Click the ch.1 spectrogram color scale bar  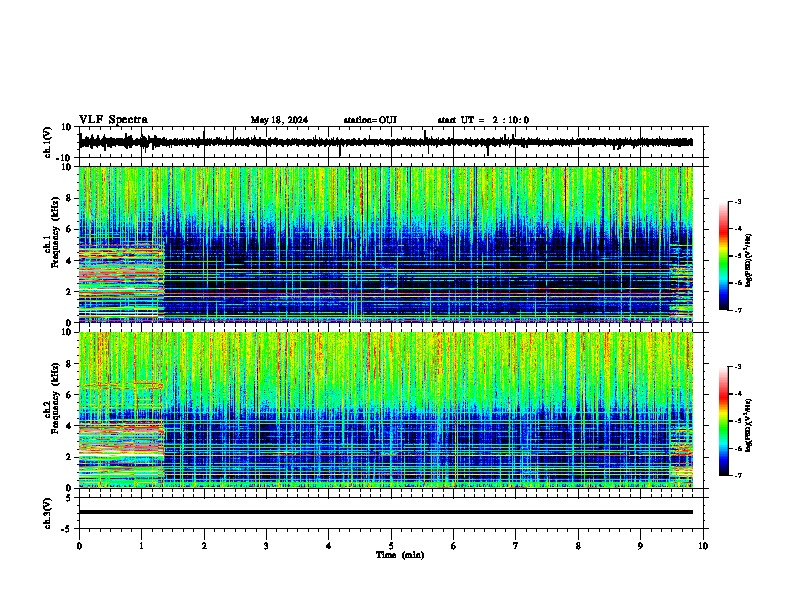click(724, 256)
